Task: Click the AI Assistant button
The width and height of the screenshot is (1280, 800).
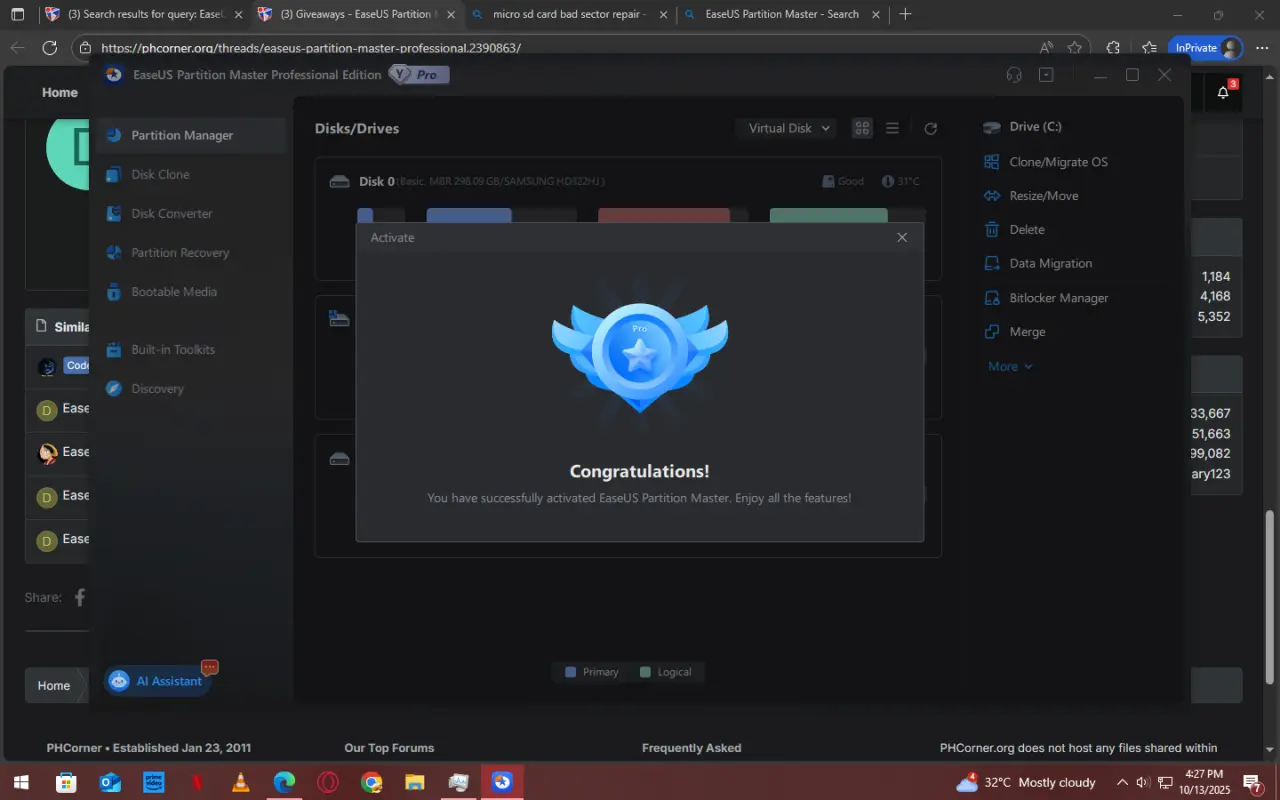Action: click(x=157, y=681)
